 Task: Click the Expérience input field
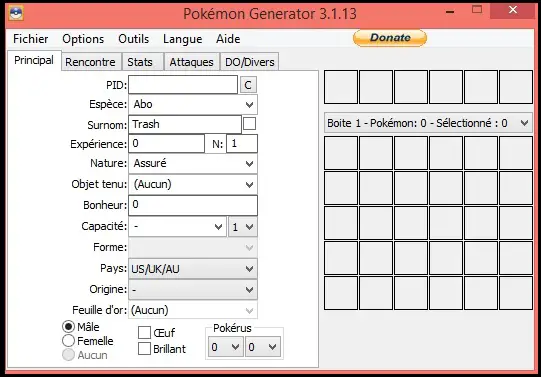(x=166, y=143)
